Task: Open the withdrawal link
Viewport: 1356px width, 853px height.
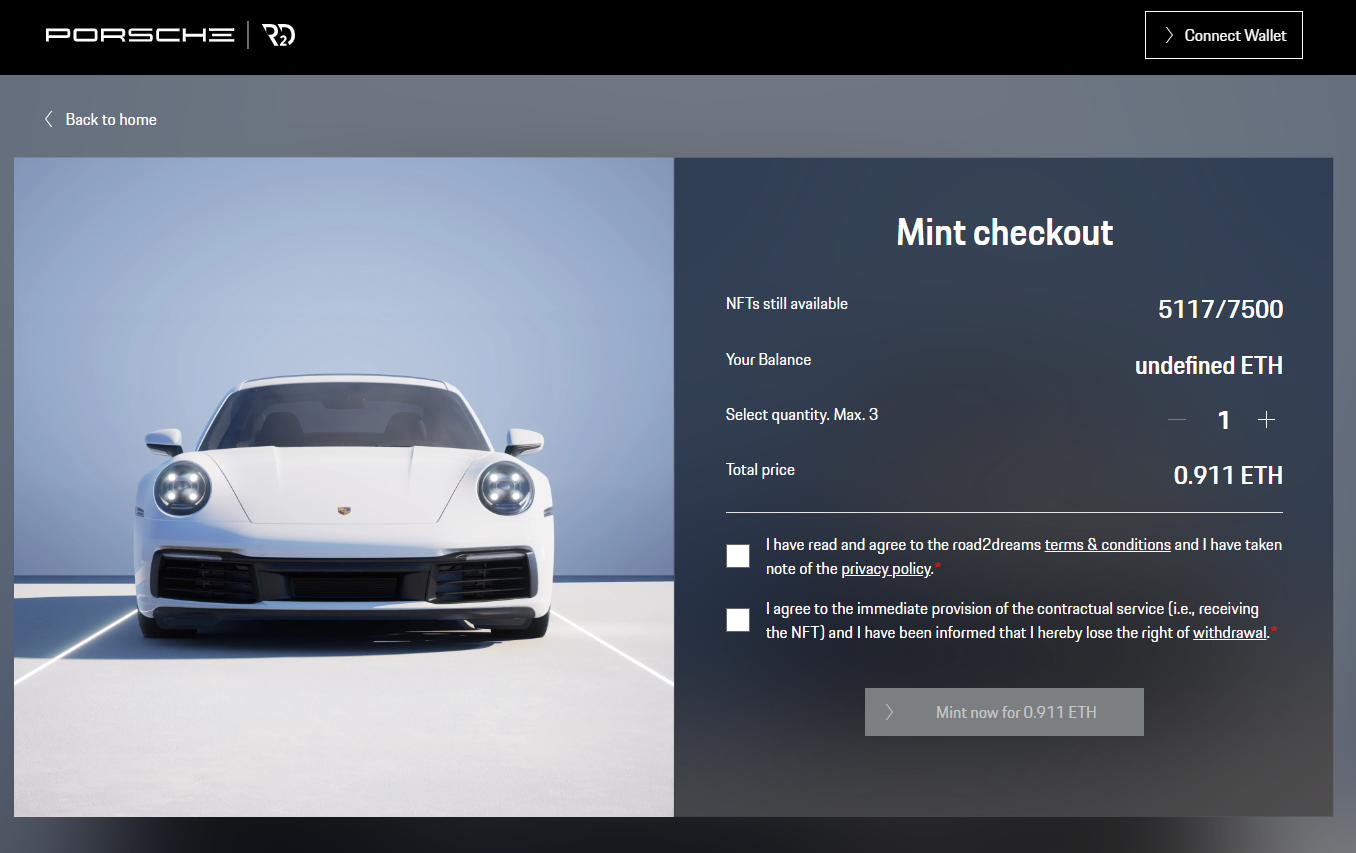Action: [x=1230, y=633]
